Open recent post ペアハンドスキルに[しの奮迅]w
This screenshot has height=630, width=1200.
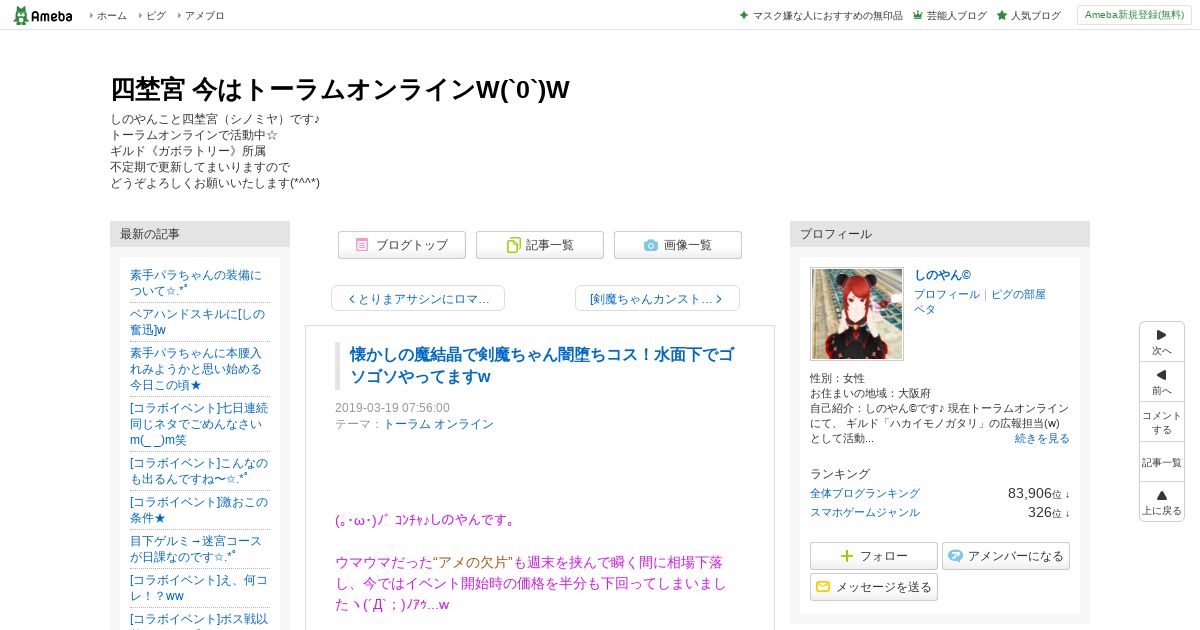pos(198,322)
